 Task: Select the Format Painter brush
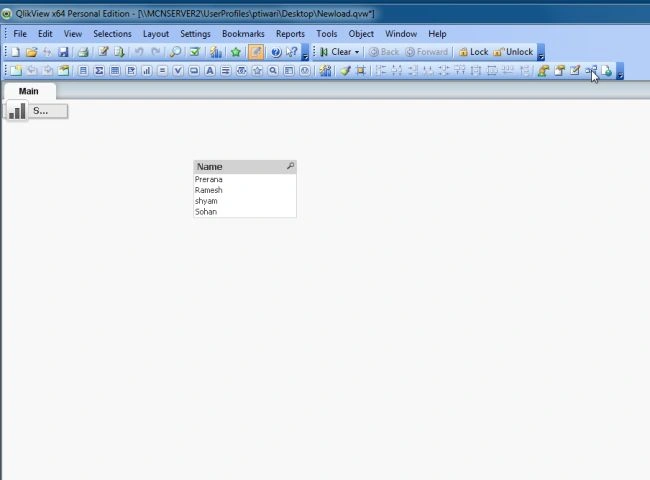[x=345, y=71]
